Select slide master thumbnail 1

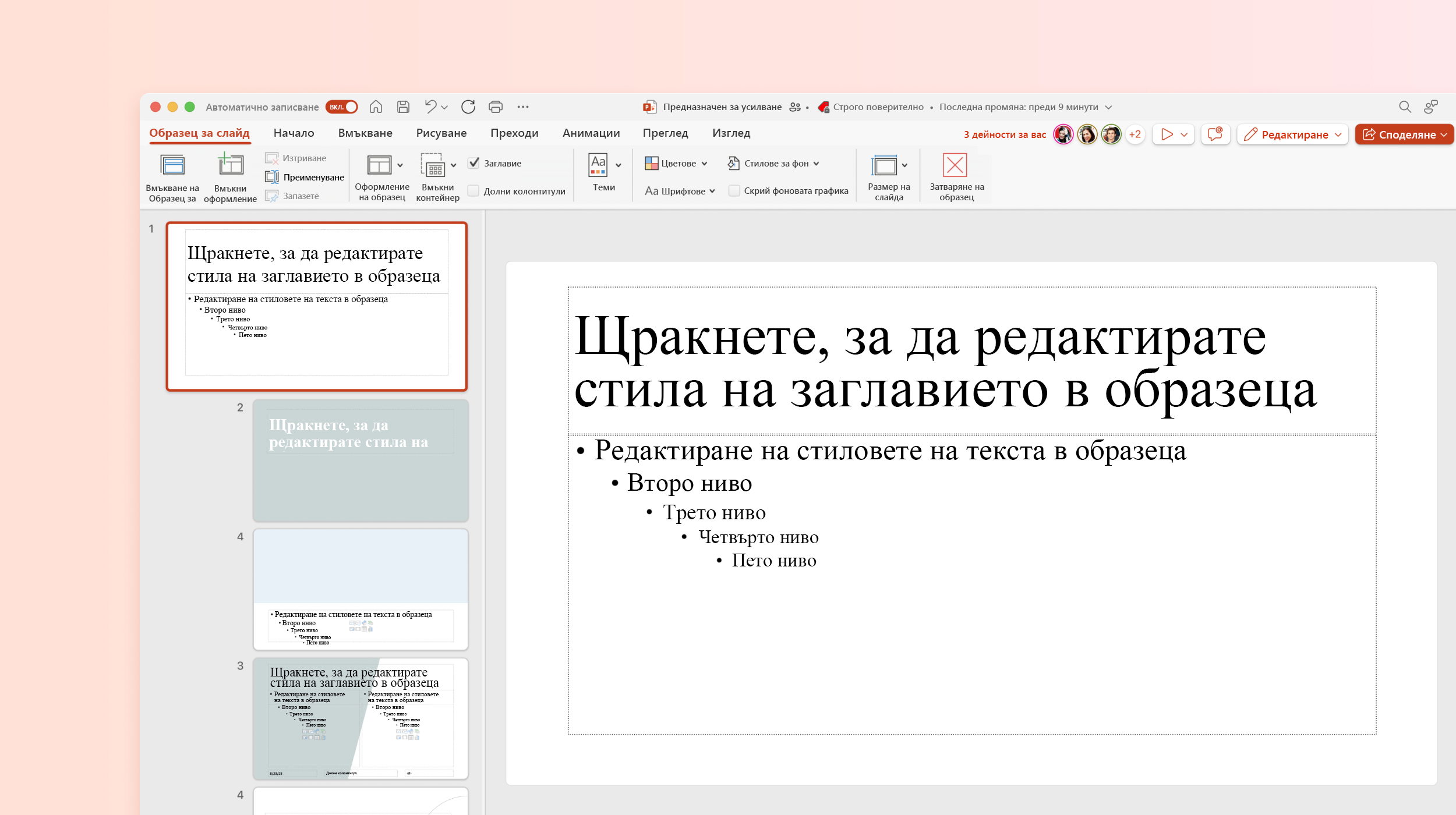coord(317,306)
